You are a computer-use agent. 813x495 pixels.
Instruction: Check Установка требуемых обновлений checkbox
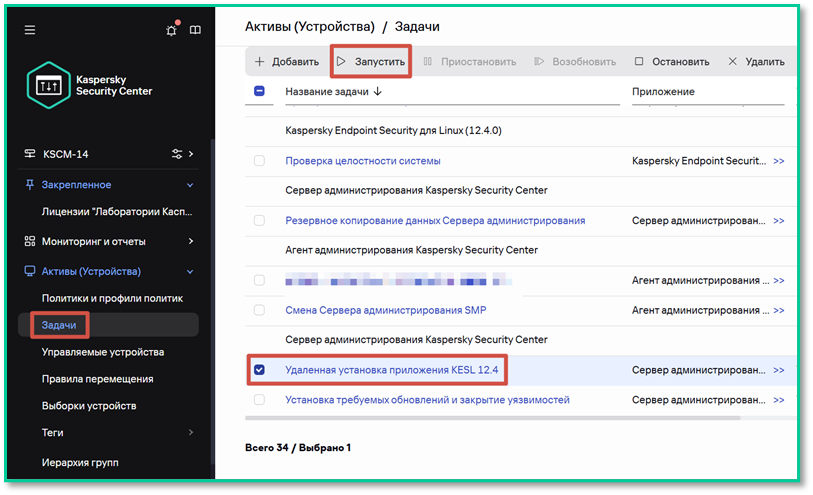(x=259, y=400)
